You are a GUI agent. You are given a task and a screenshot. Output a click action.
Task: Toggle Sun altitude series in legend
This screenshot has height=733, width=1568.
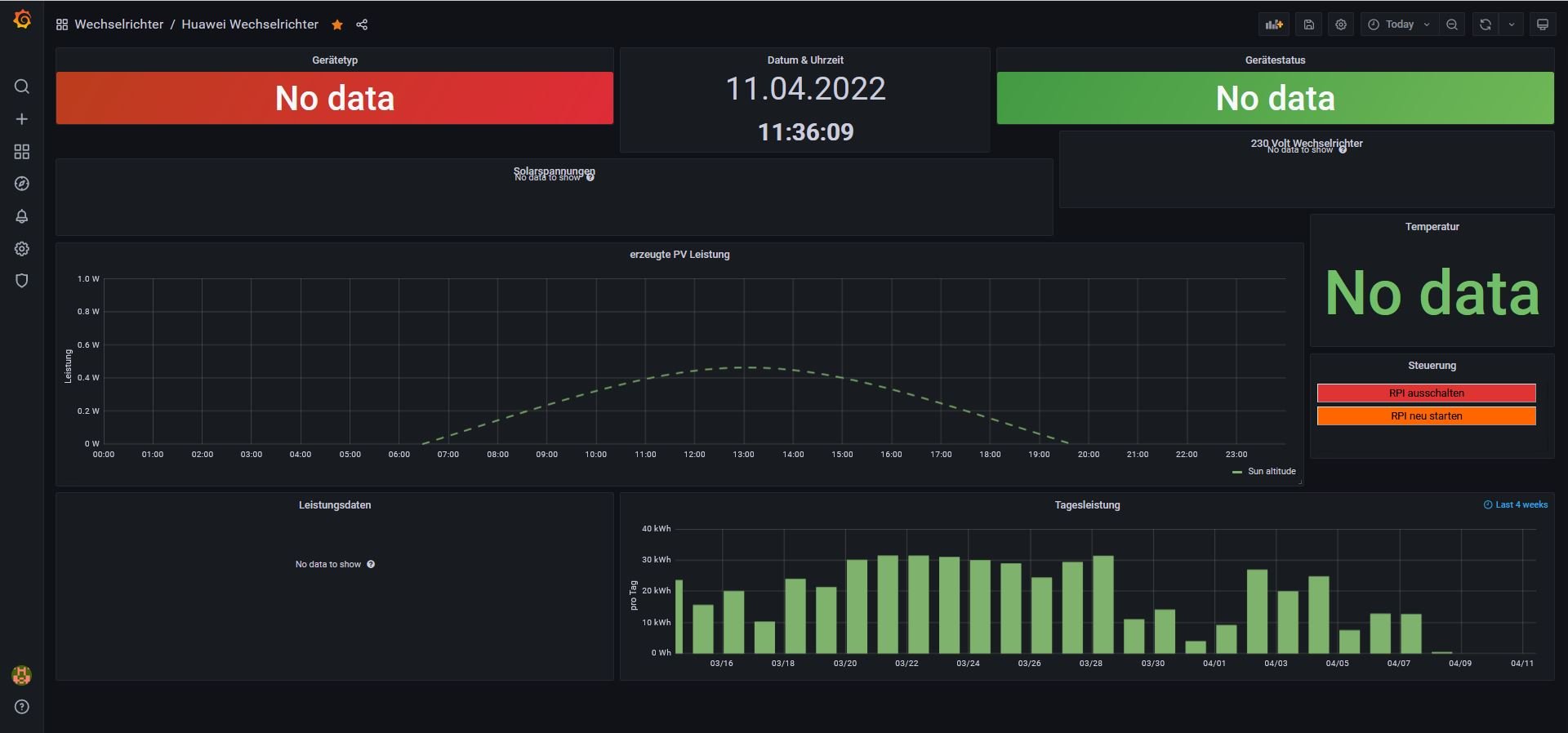coord(1271,471)
